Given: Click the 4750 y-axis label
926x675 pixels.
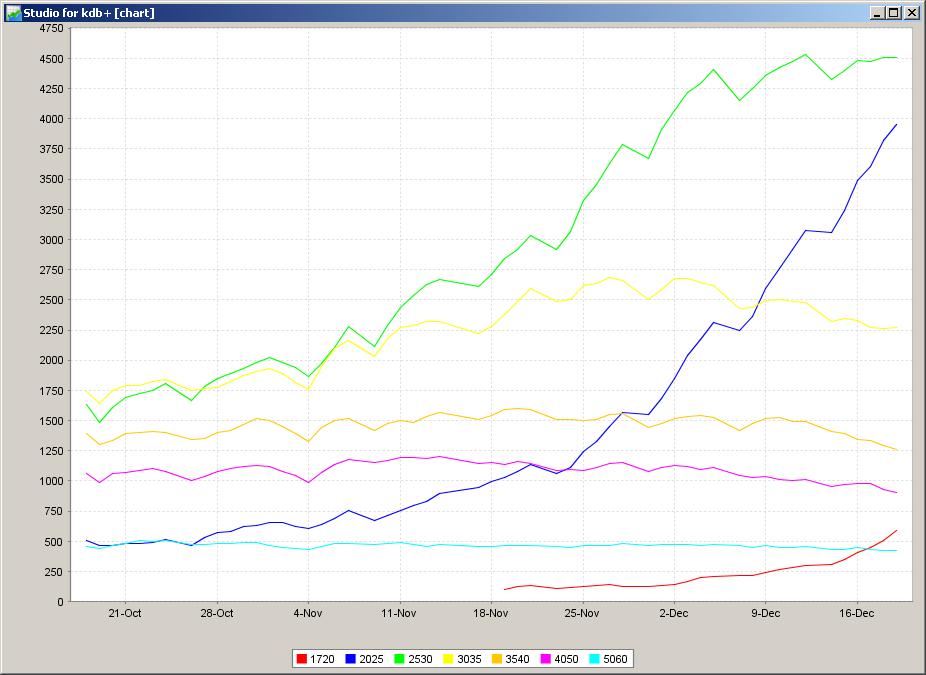Looking at the screenshot, I should coord(51,28).
